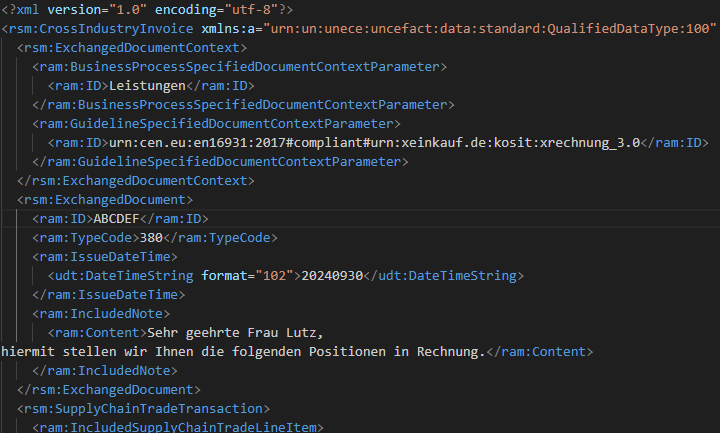Click the QualifiedDataType:100 namespace URI string
The width and height of the screenshot is (720, 433).
tap(489, 29)
